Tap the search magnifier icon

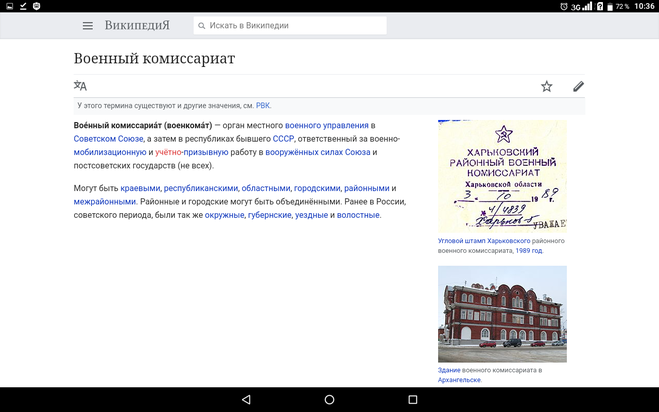click(202, 26)
